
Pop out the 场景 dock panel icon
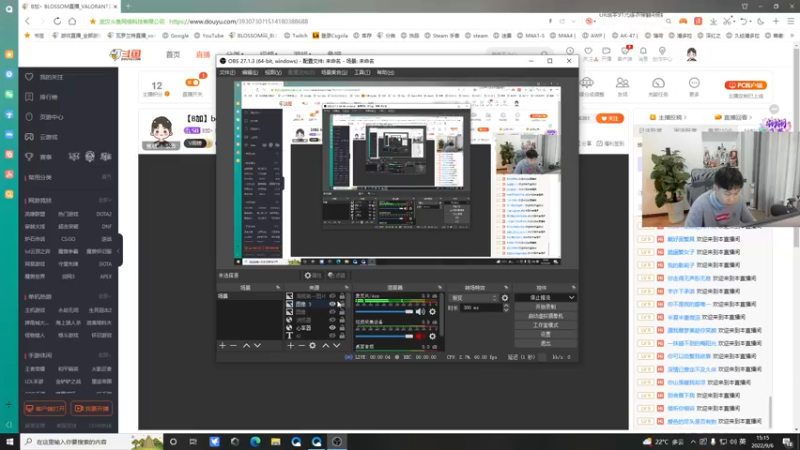click(x=278, y=288)
